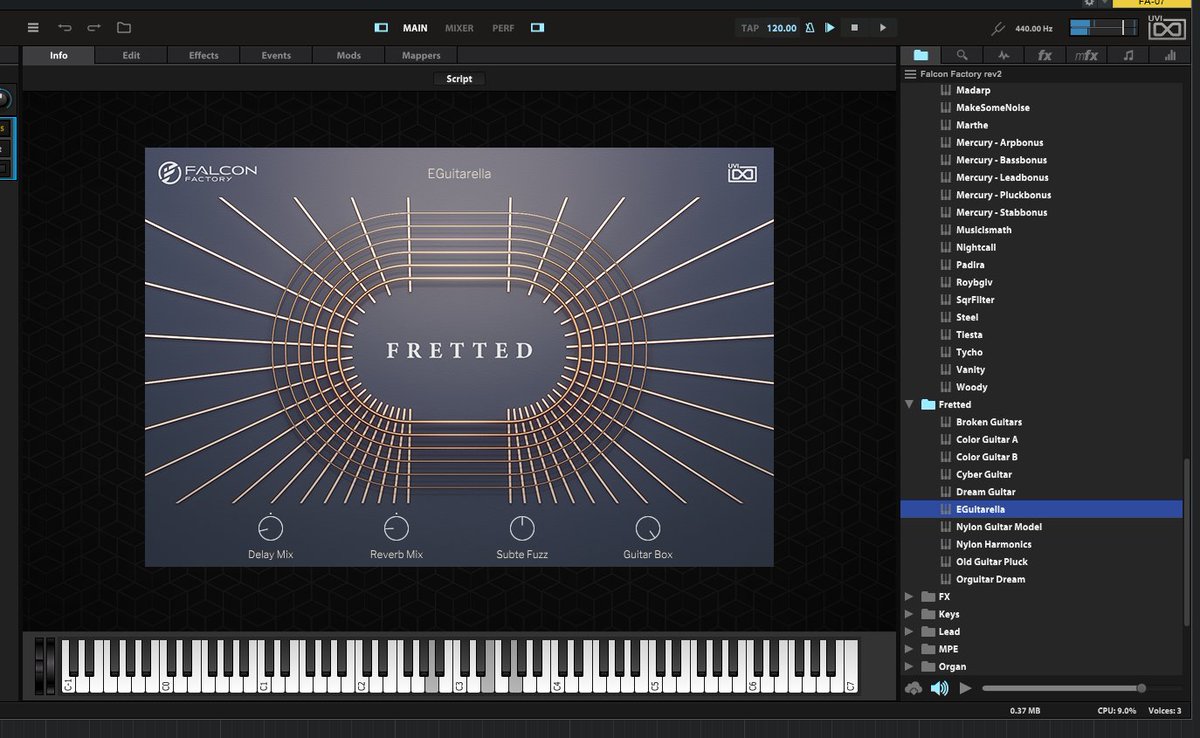Screen dimensions: 1200x738
Task: Open the folder icon in top toolbar
Action: click(124, 28)
